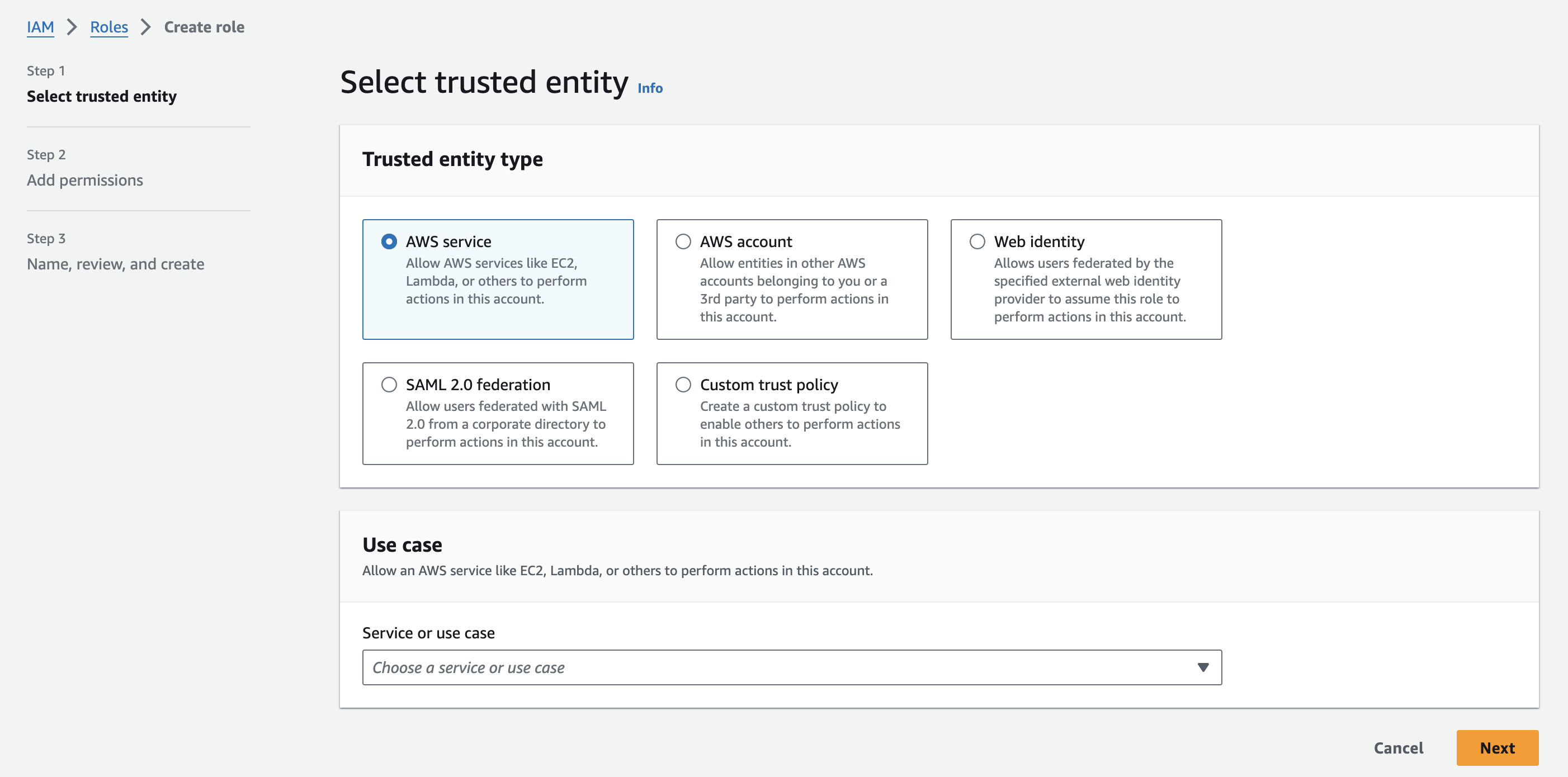
Task: Go to Step 2 Add permissions
Action: tap(84, 180)
